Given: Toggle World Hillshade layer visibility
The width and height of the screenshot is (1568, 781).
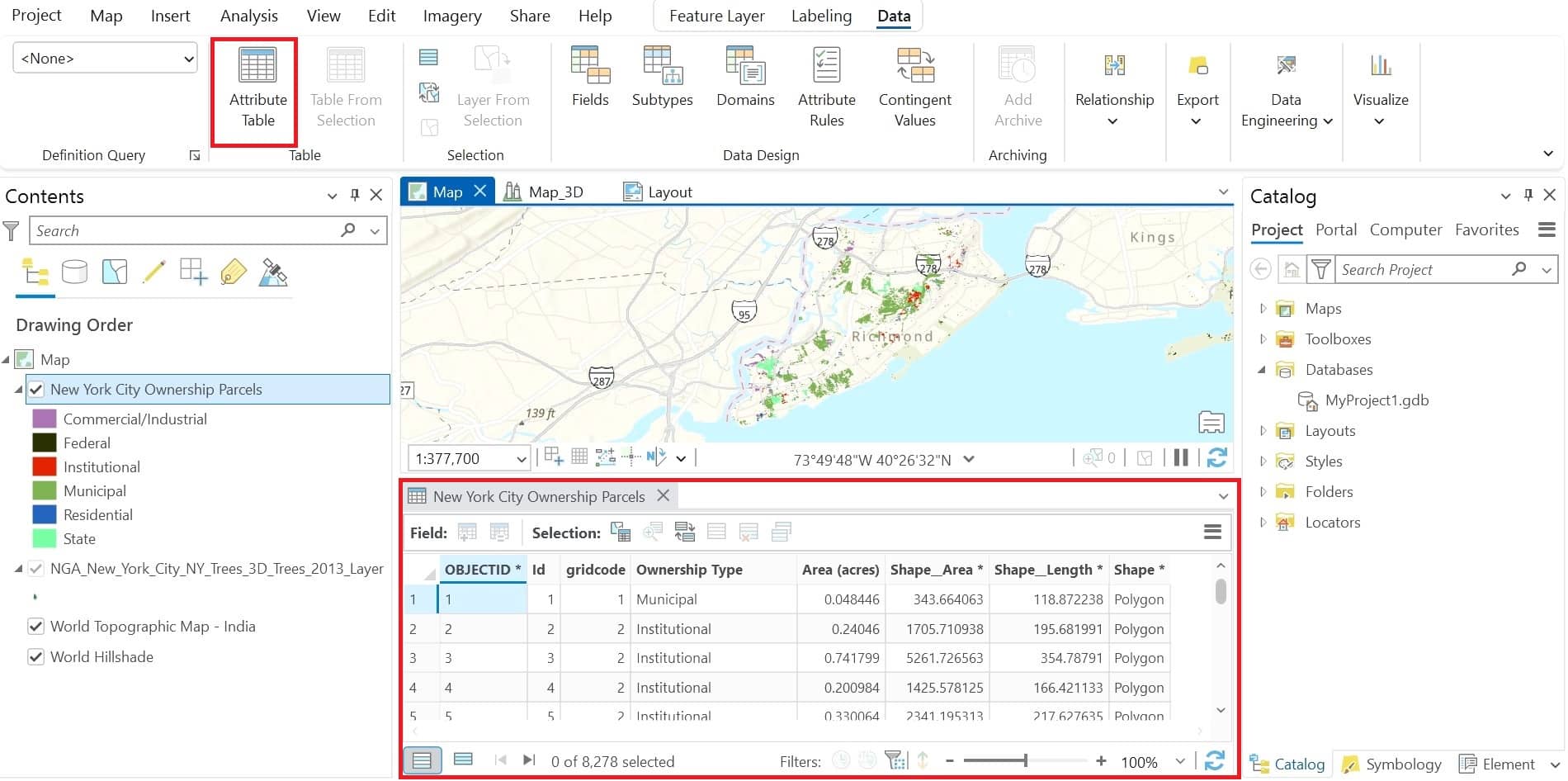Looking at the screenshot, I should coord(36,656).
